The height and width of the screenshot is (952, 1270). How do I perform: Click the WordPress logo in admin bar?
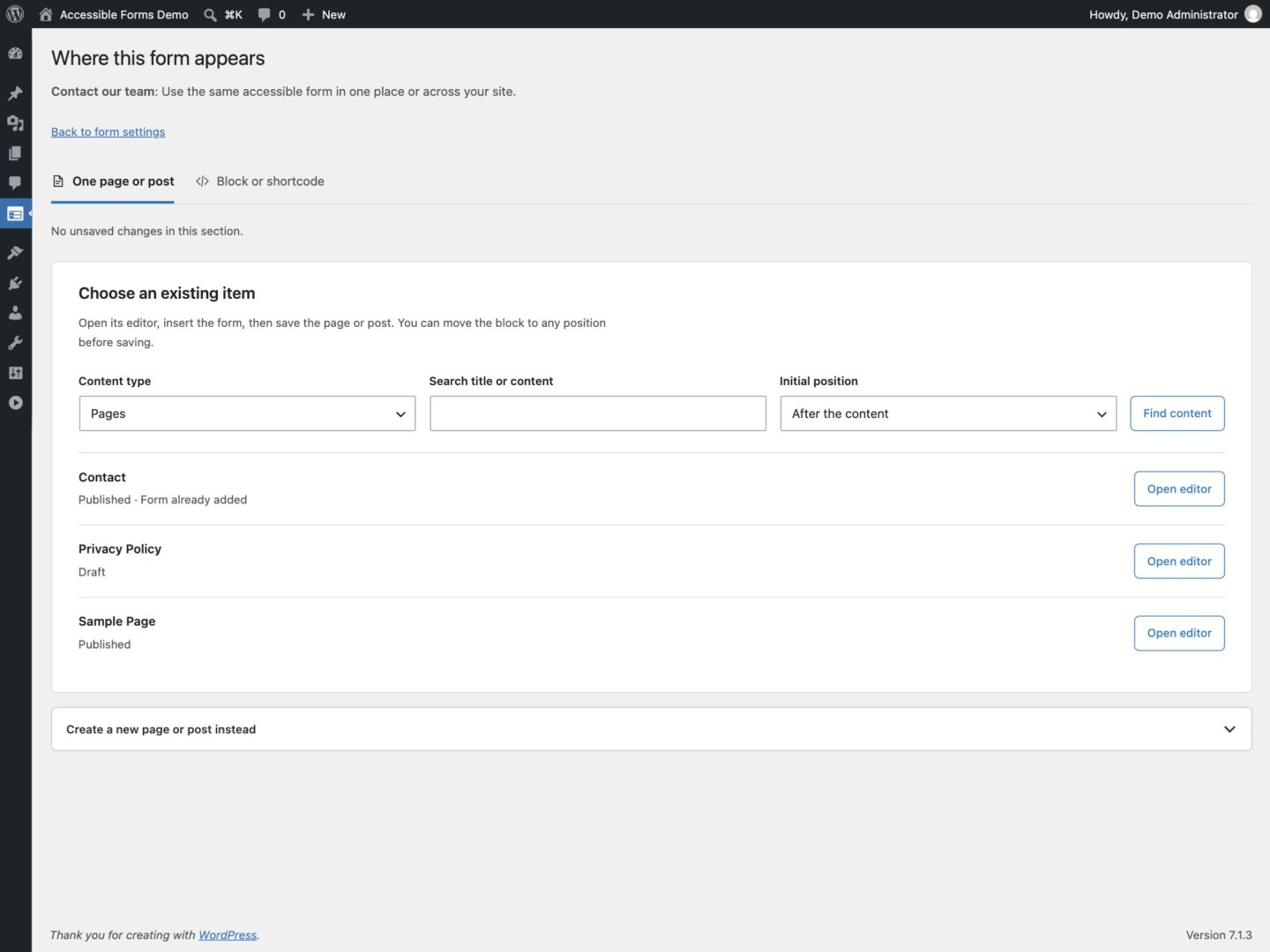tap(15, 14)
